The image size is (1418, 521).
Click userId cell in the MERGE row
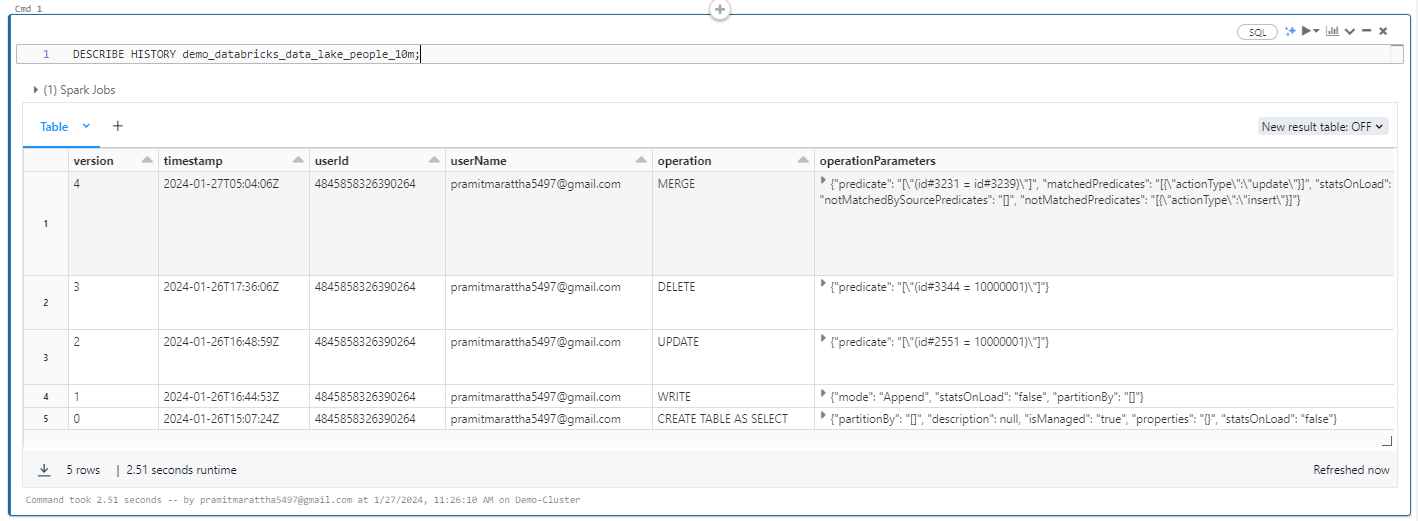coord(376,224)
